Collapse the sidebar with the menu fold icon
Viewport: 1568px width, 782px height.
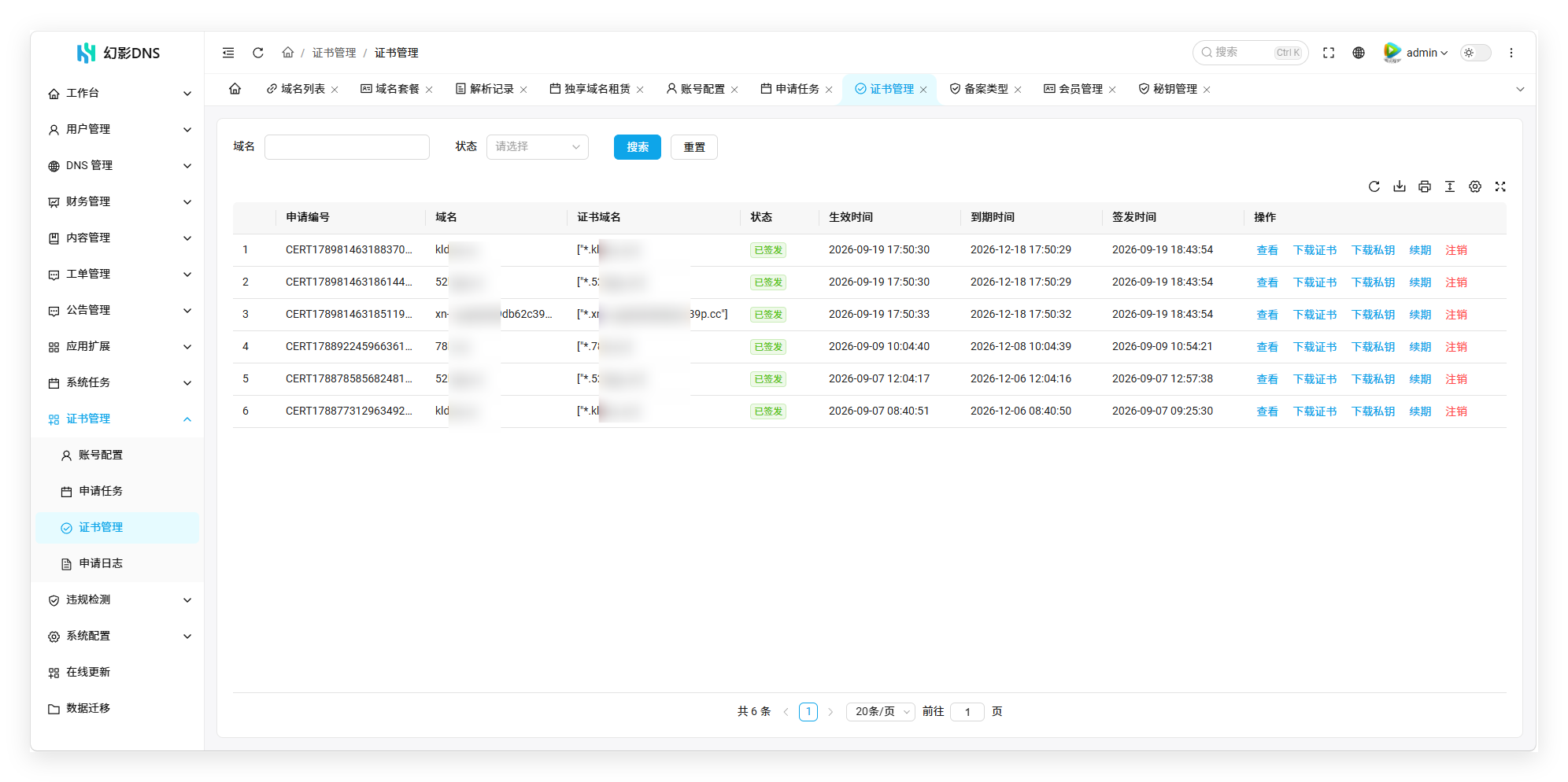click(x=228, y=53)
